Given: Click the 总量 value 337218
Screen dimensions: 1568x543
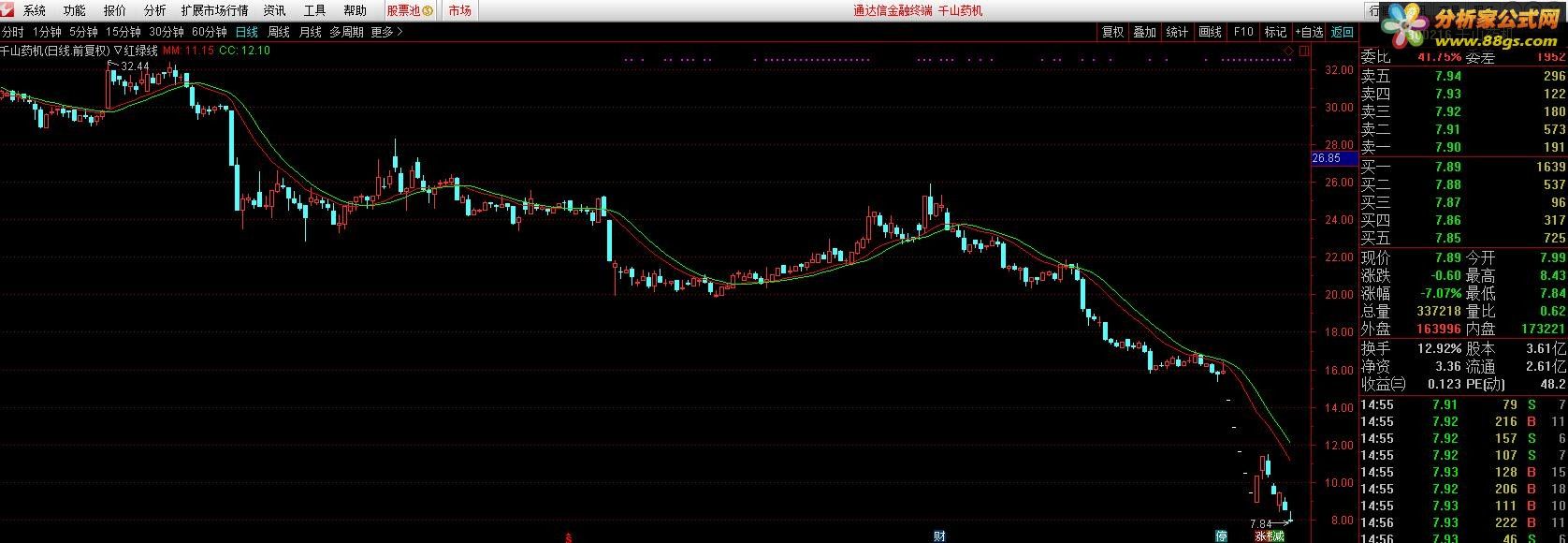Looking at the screenshot, I should coord(1440,312).
